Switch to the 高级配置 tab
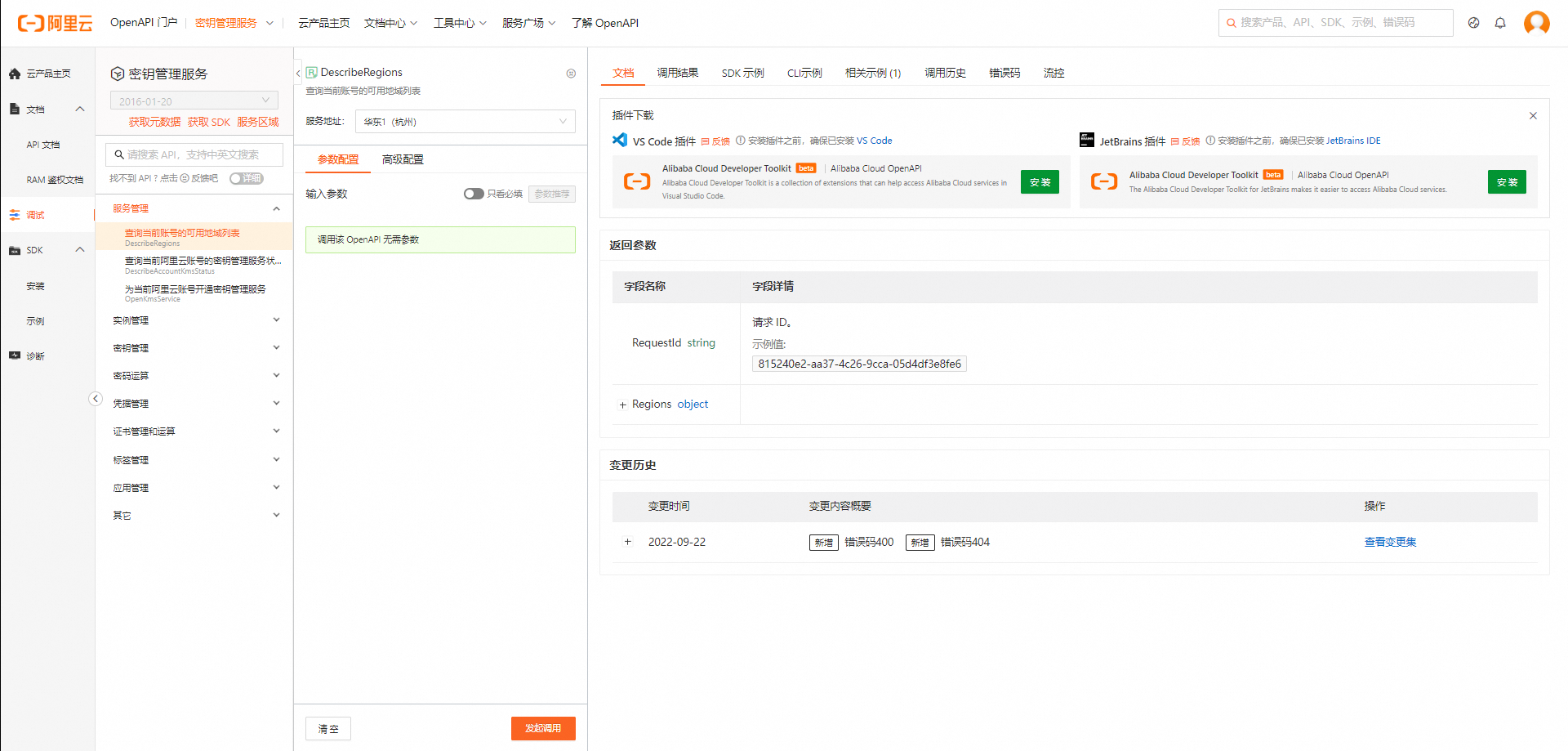 pyautogui.click(x=403, y=159)
